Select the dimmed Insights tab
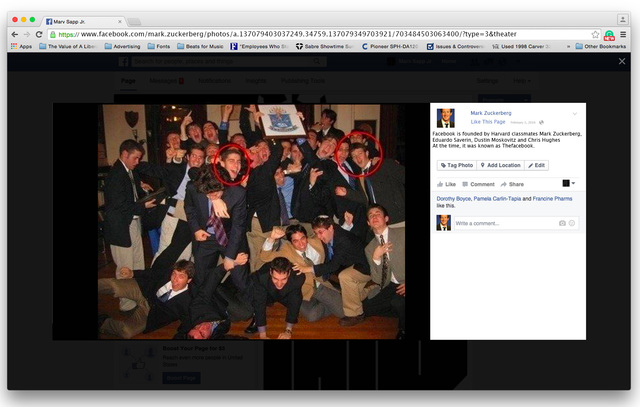 [x=256, y=81]
